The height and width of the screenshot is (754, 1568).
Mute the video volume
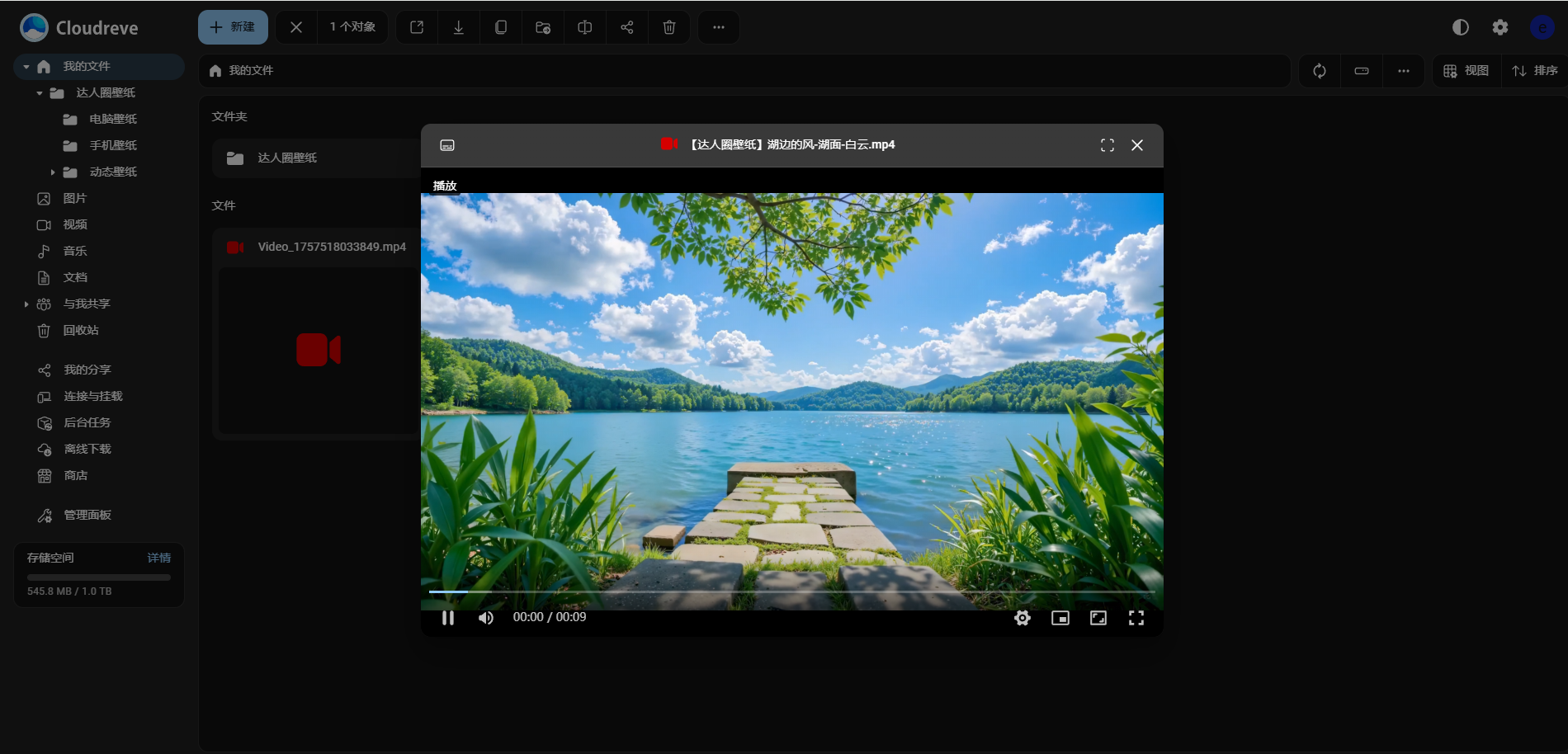tap(486, 618)
